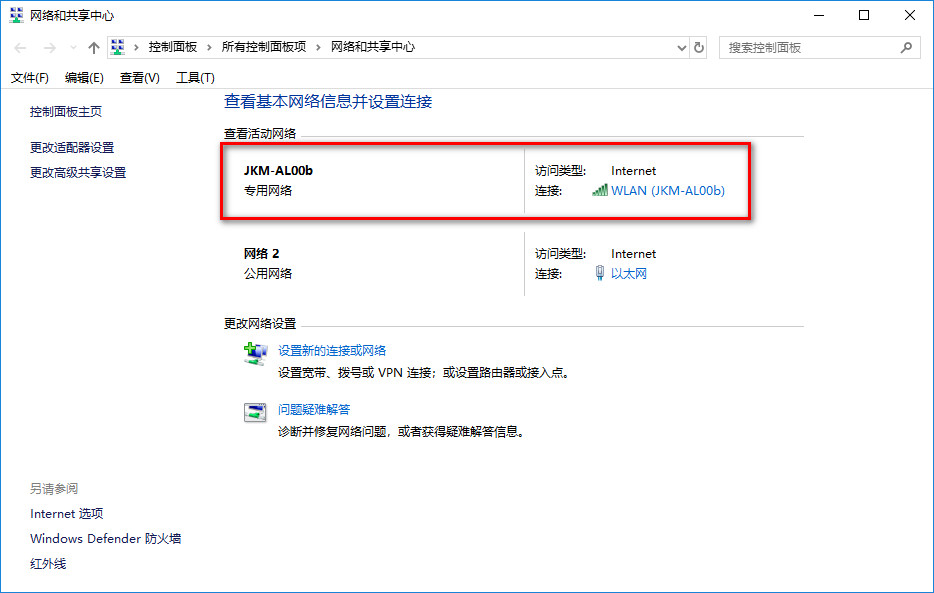Open the 工具(T) menu
The width and height of the screenshot is (934, 593).
[x=195, y=77]
